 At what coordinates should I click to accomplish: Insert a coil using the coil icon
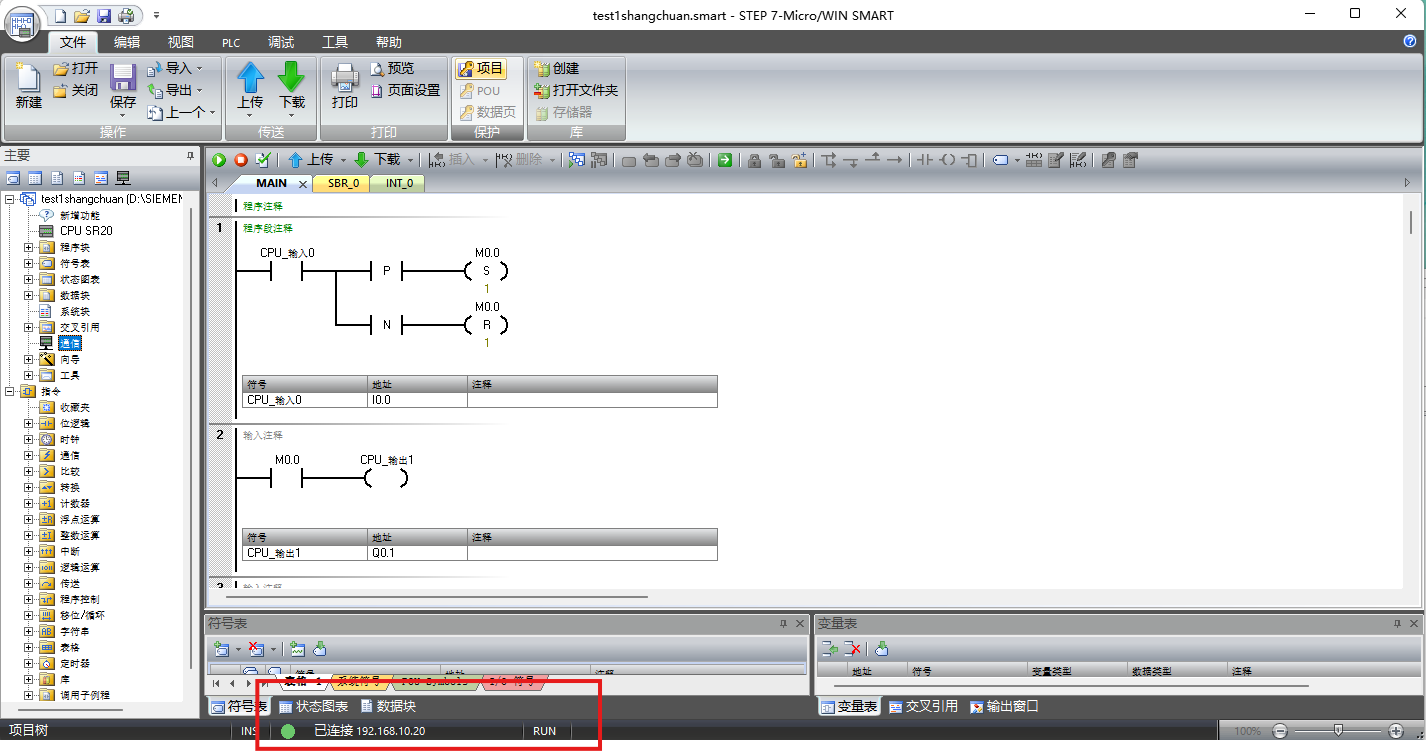coord(947,160)
